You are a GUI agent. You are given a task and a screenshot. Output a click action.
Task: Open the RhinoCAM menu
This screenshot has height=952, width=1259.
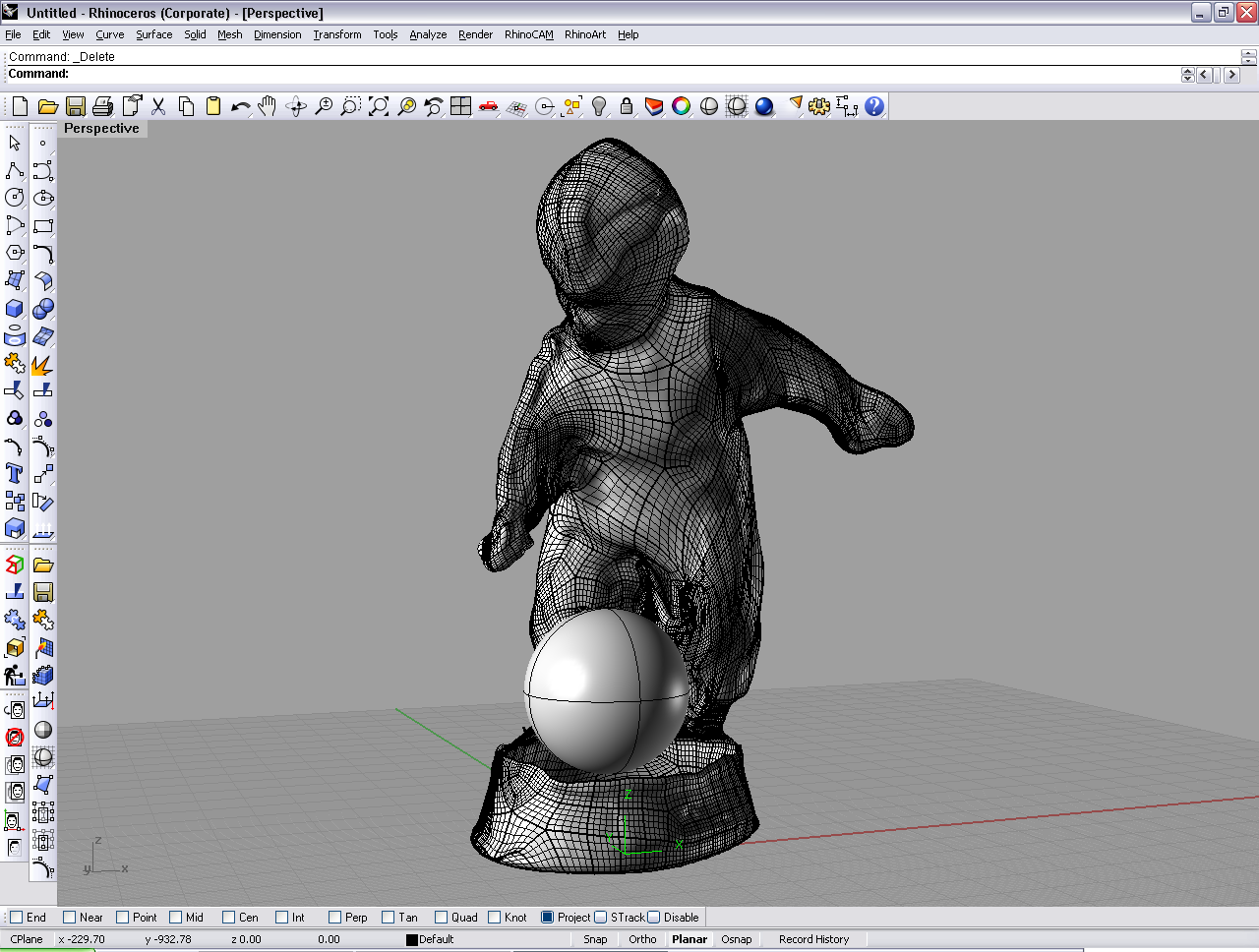pos(528,34)
